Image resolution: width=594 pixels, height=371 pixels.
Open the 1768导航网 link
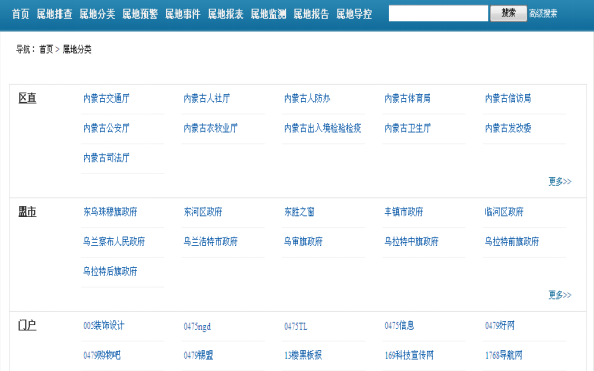click(x=503, y=355)
